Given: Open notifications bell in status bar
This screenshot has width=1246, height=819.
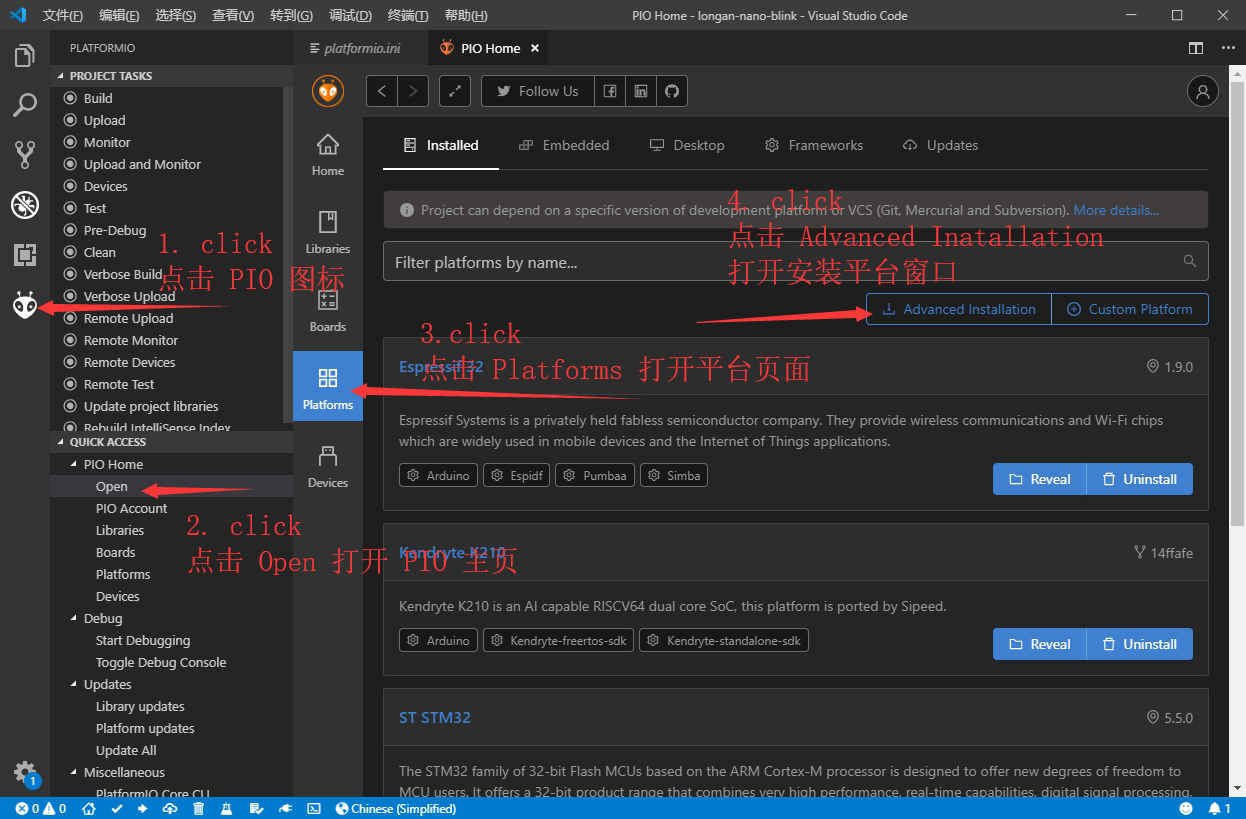Looking at the screenshot, I should point(1219,808).
